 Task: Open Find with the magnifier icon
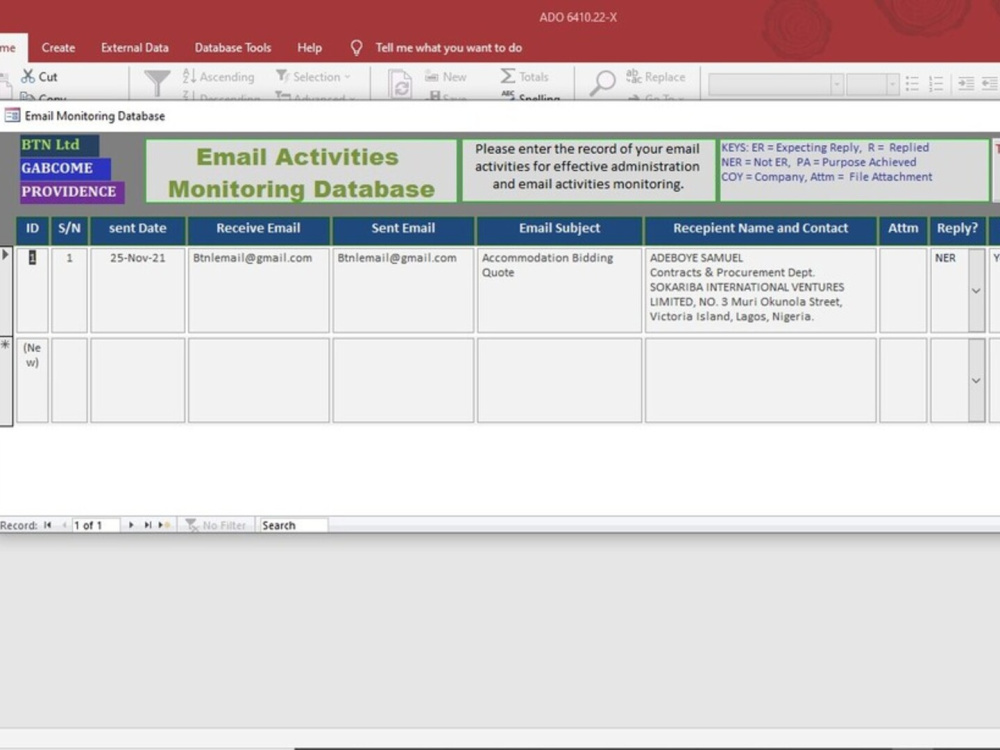(601, 84)
